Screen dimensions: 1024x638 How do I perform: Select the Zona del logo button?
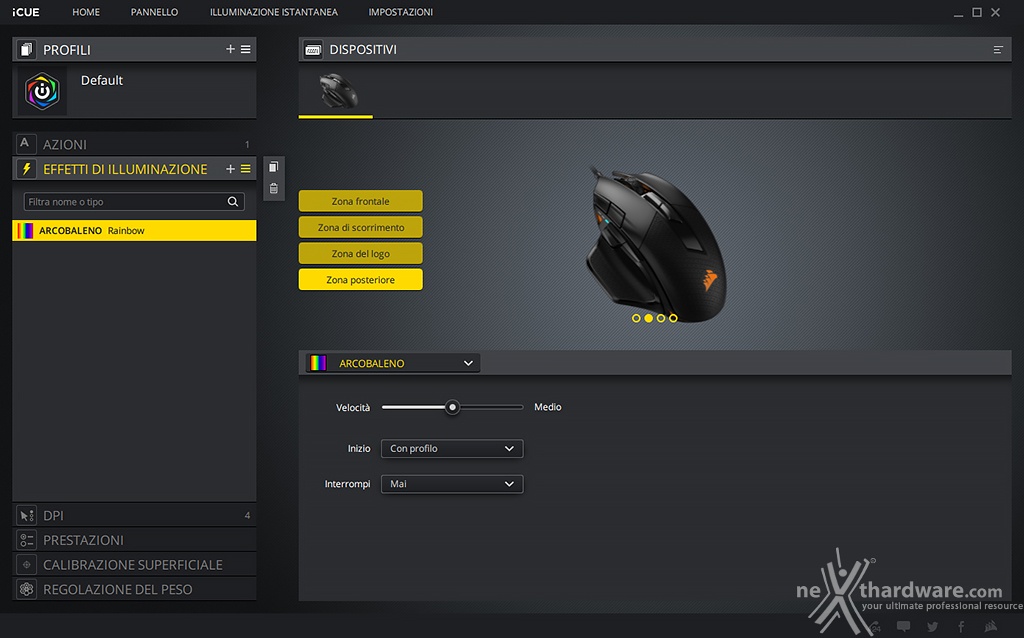pyautogui.click(x=360, y=253)
